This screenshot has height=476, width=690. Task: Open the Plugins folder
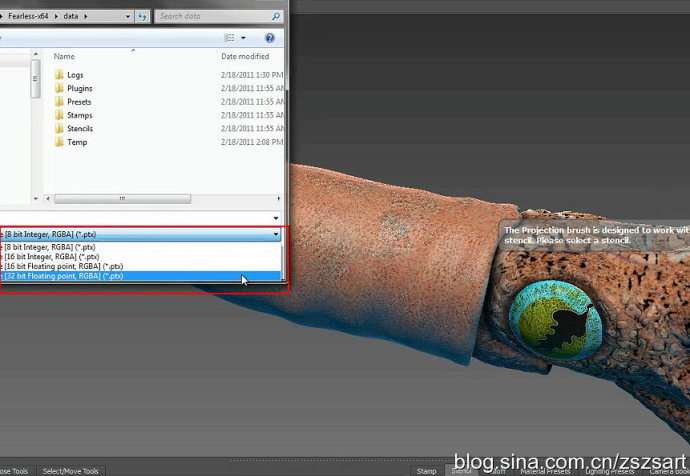(x=79, y=88)
